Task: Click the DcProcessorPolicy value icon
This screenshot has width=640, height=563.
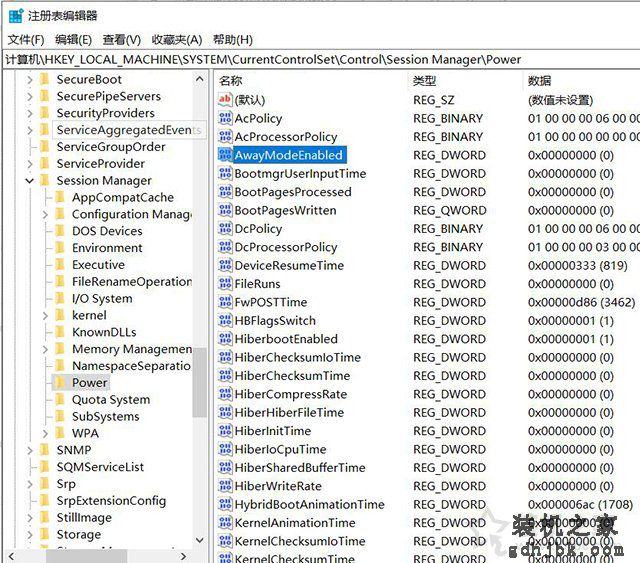Action: pyautogui.click(x=225, y=247)
